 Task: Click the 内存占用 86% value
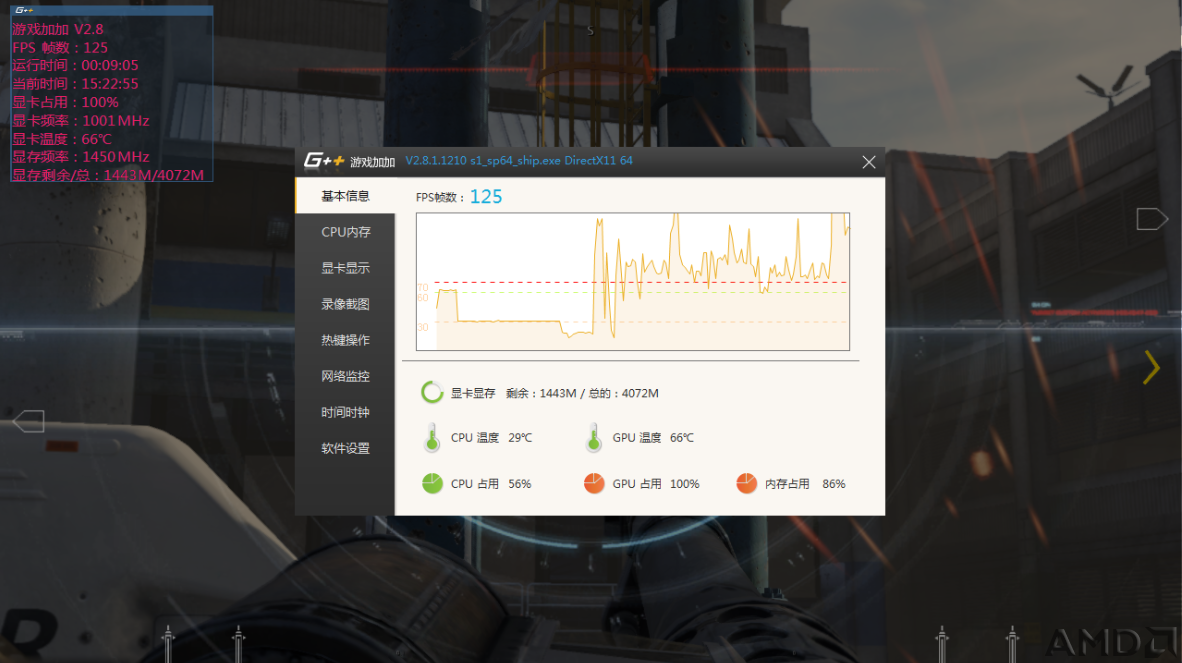pyautogui.click(x=834, y=484)
